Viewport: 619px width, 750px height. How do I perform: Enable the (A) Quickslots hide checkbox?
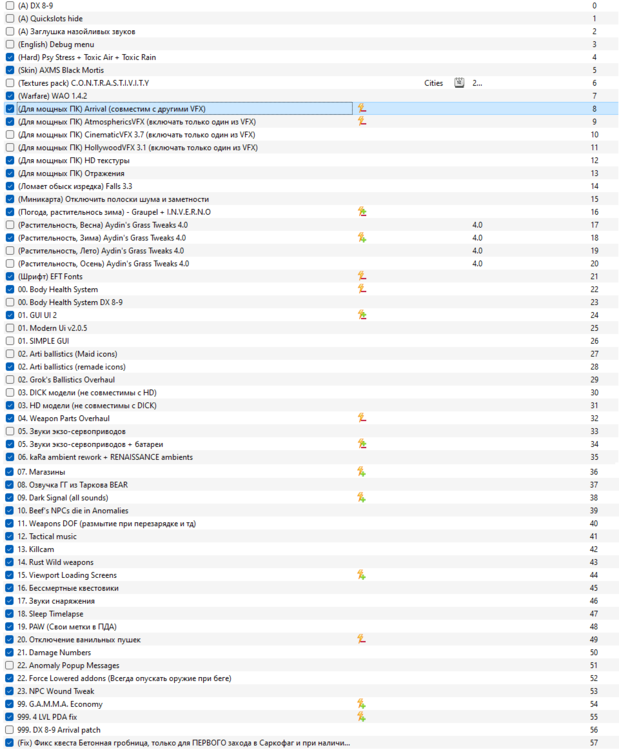10,19
